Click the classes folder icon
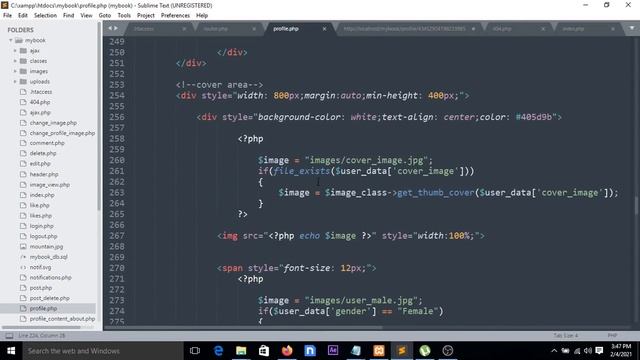 [23, 61]
